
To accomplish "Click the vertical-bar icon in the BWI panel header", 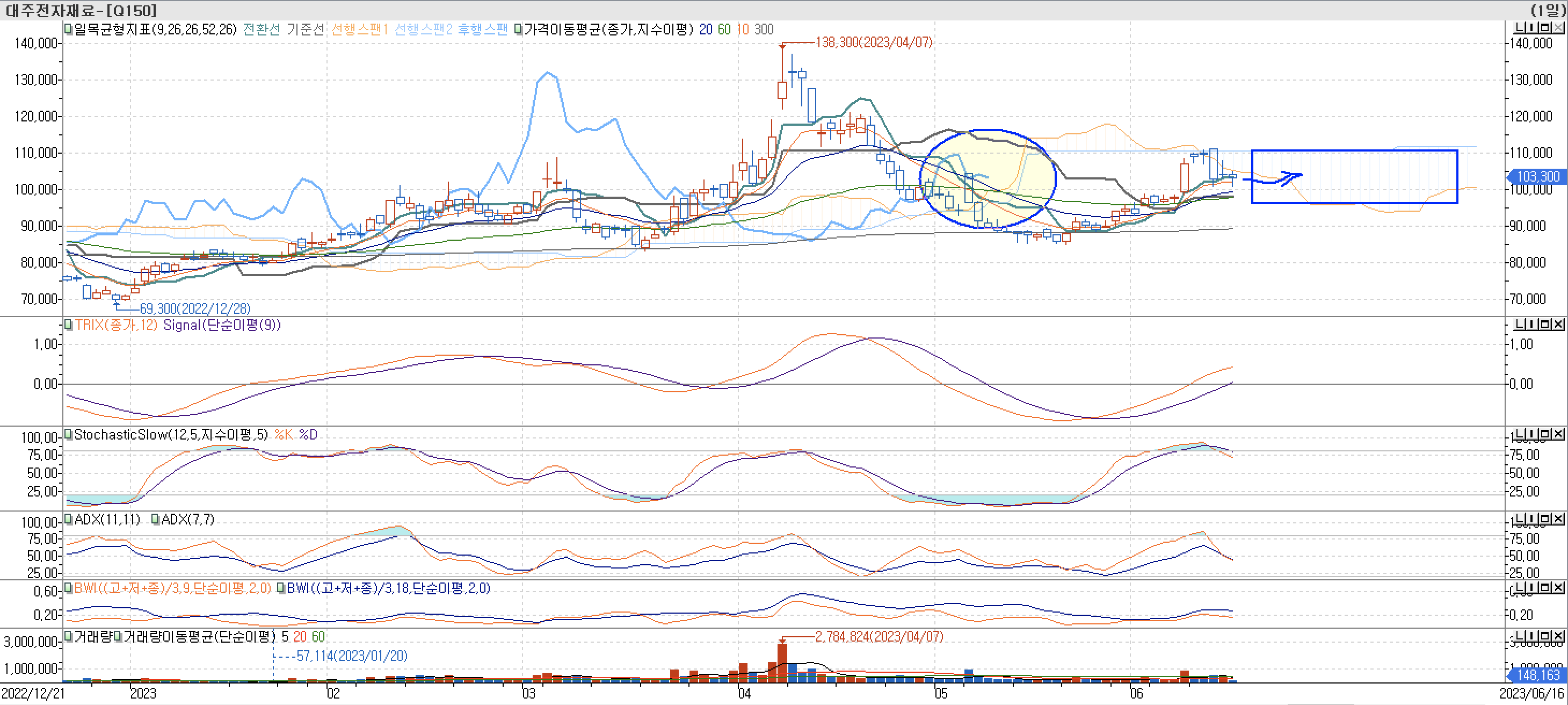I will click(x=1532, y=588).
